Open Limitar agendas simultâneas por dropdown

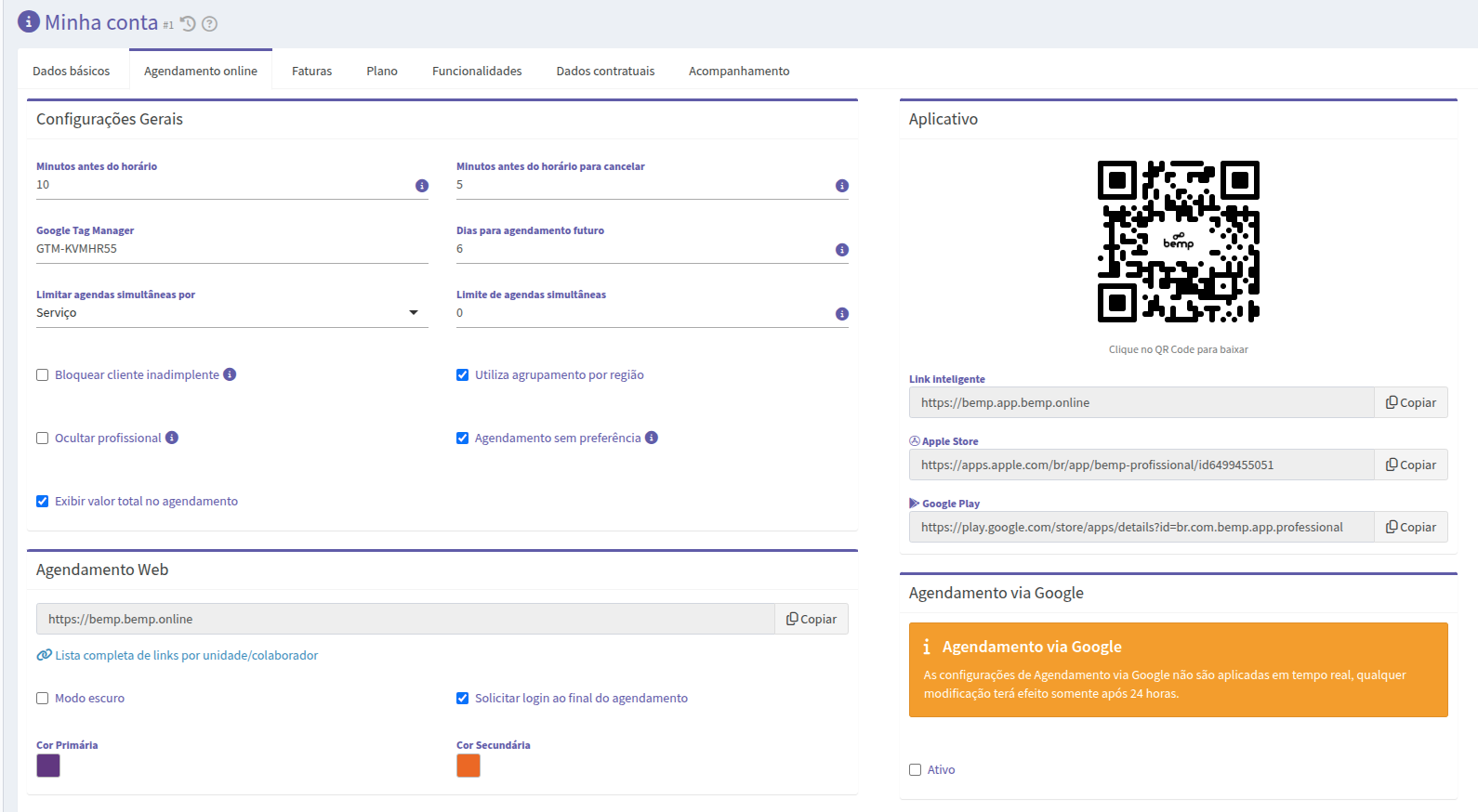232,313
